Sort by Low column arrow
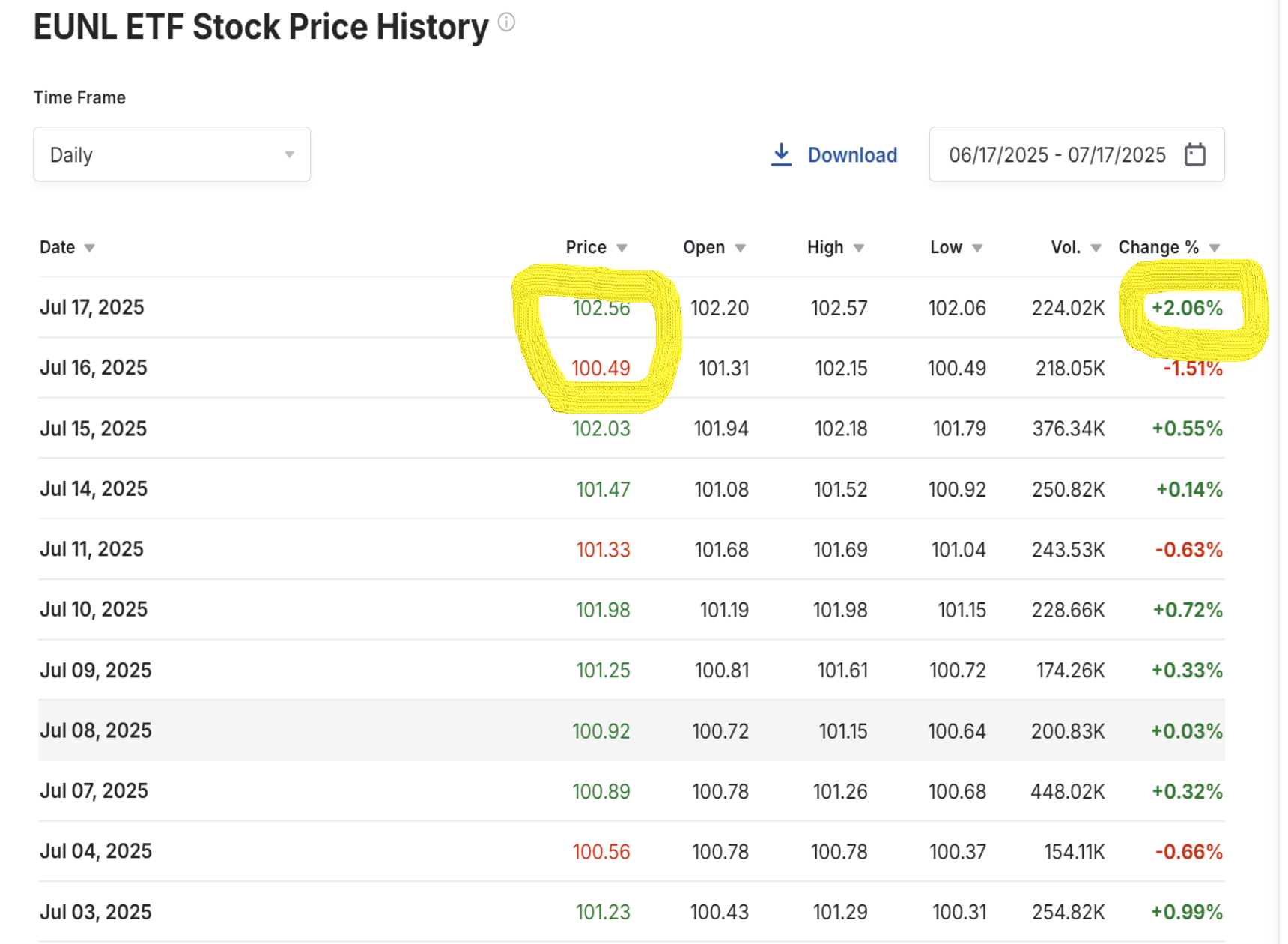 coord(977,248)
